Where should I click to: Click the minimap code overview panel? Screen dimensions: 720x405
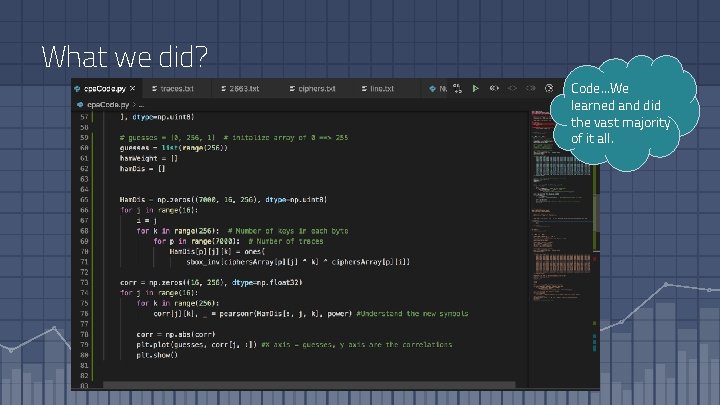pos(561,207)
